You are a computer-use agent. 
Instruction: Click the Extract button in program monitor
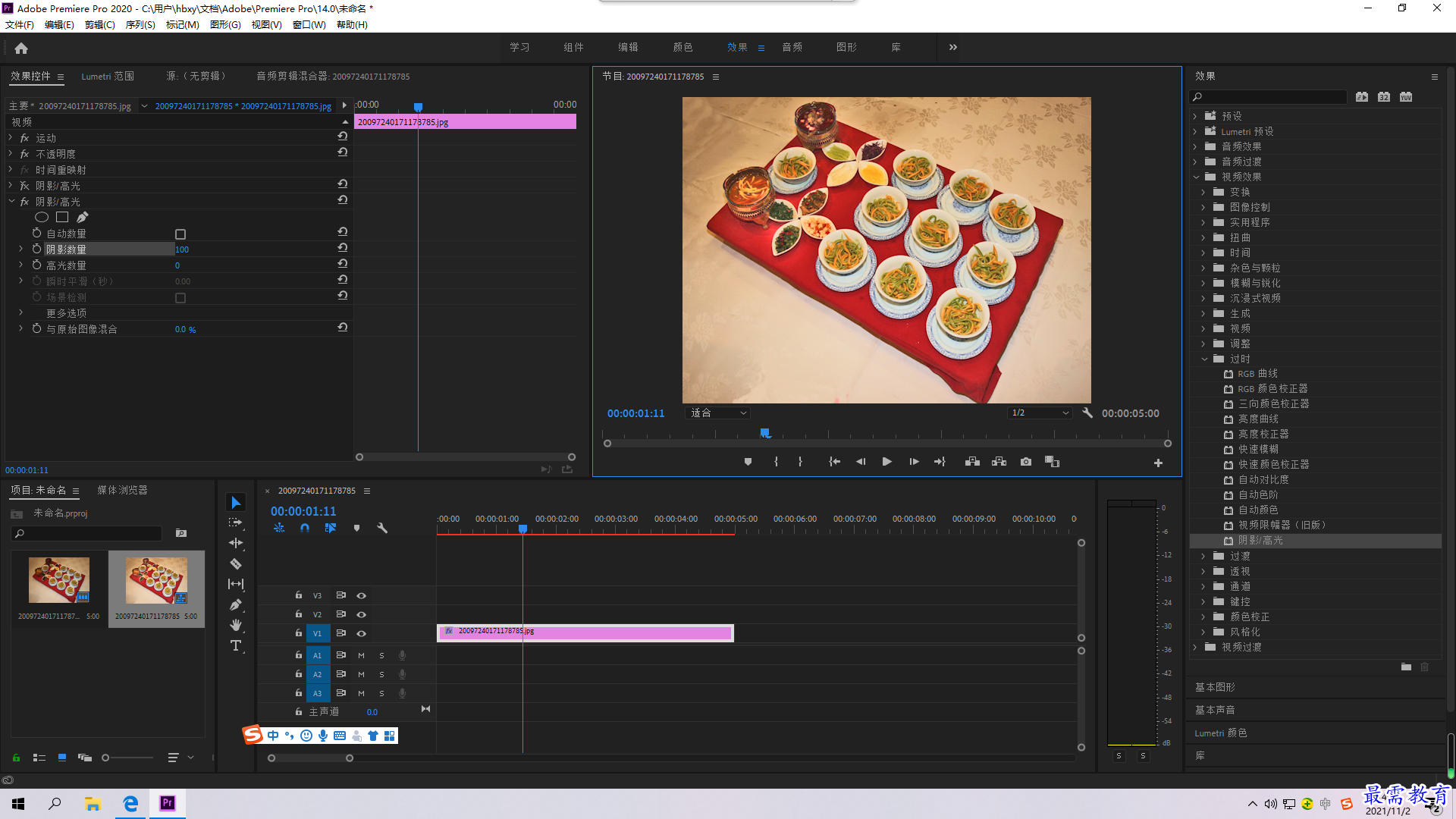(x=999, y=462)
